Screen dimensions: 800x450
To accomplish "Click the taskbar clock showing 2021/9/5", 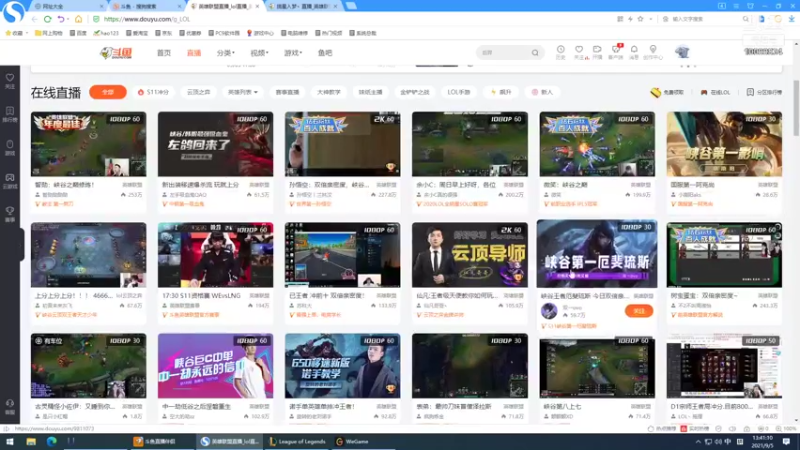I will click(x=762, y=441).
